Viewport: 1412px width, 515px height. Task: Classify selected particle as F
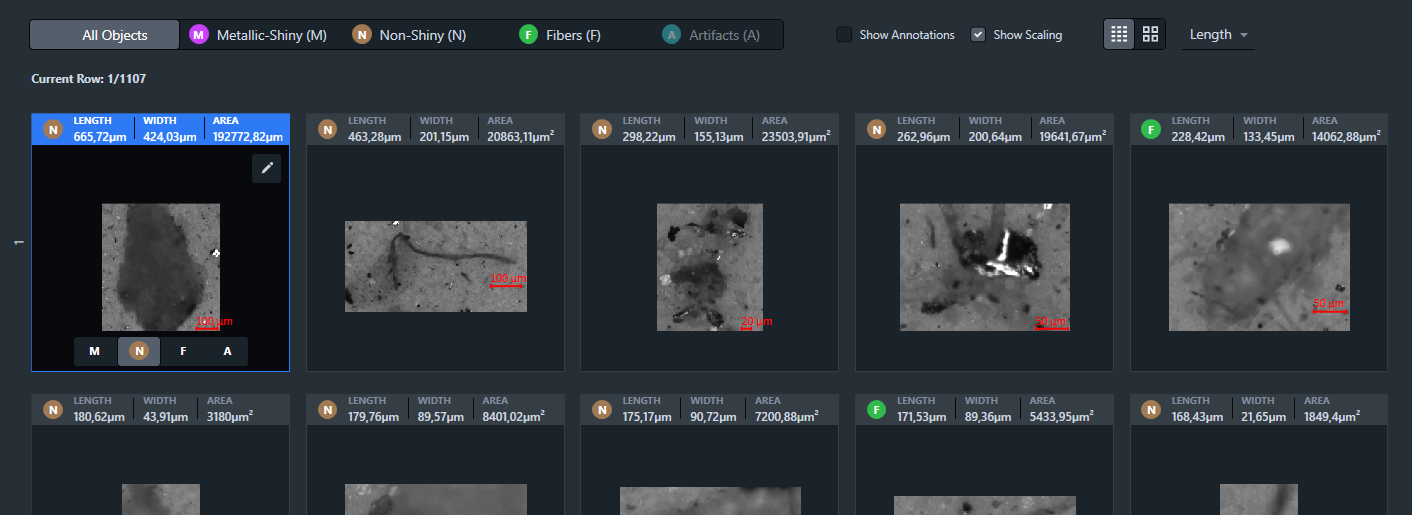pos(183,351)
